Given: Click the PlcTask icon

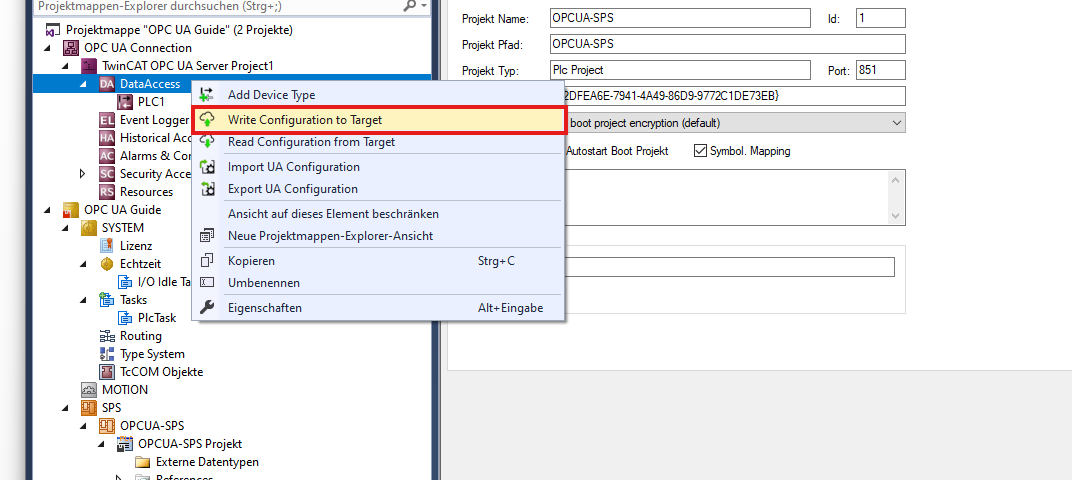Looking at the screenshot, I should 125,317.
